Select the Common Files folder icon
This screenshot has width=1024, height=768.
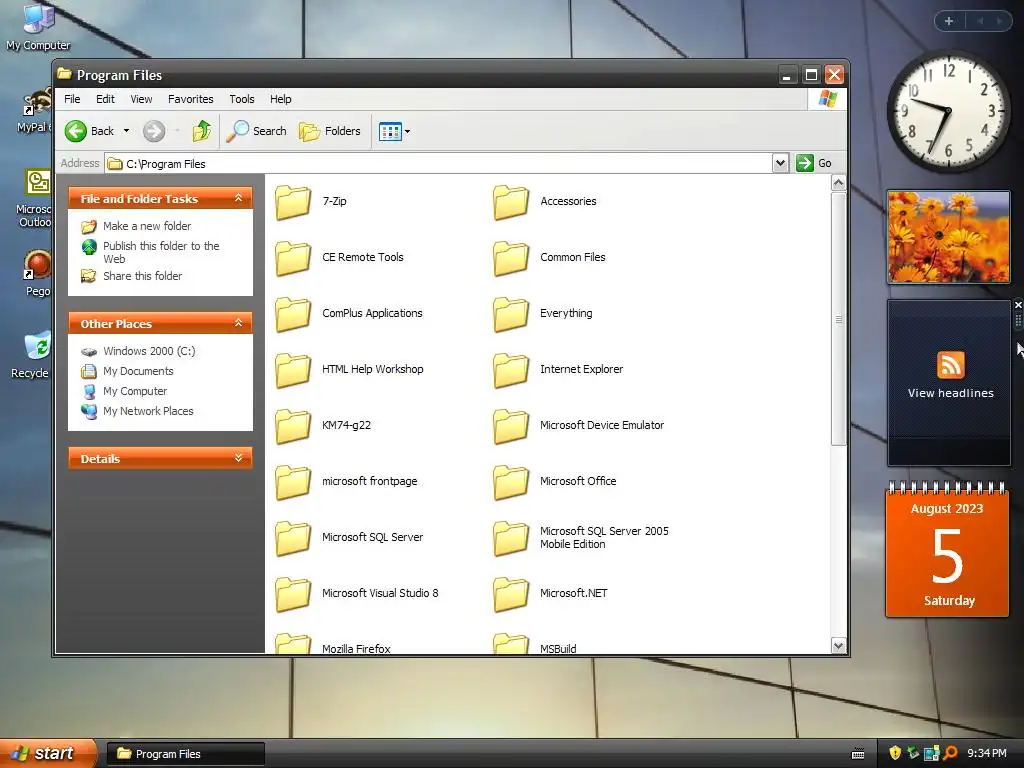coord(511,258)
